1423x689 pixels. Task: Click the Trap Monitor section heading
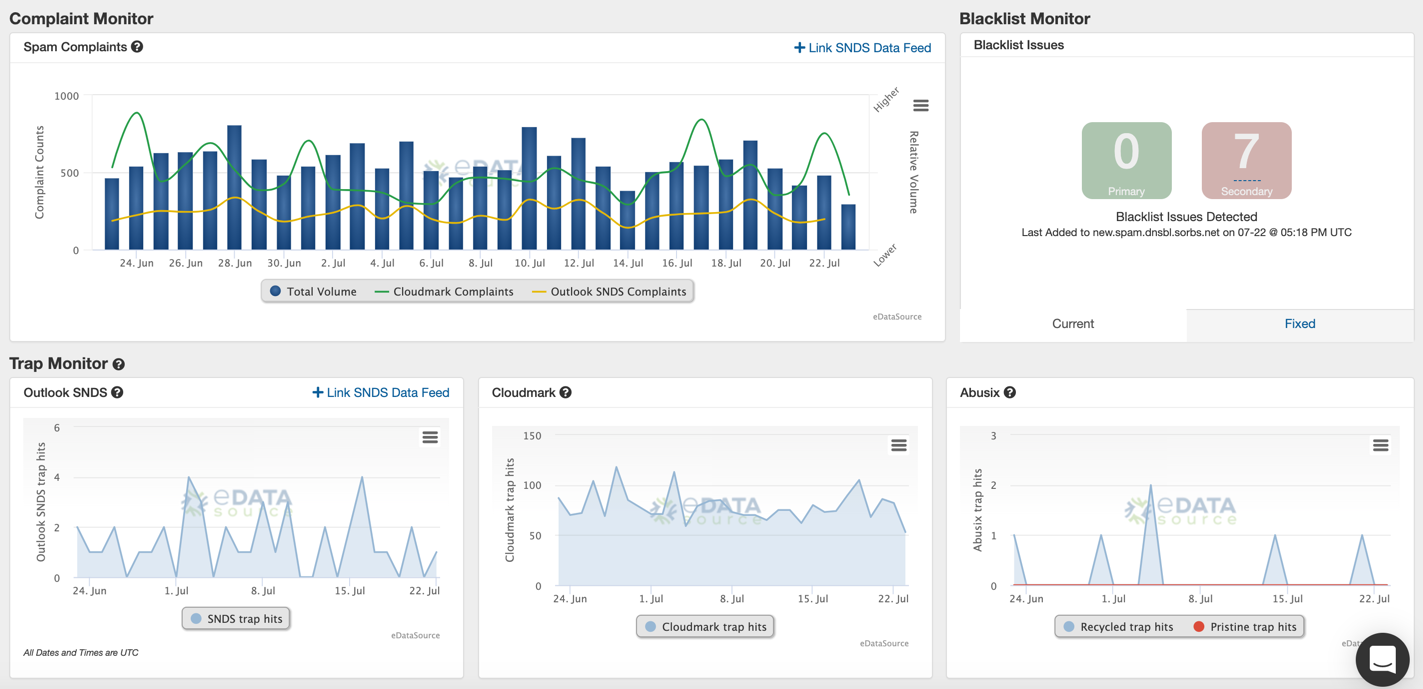(58, 364)
